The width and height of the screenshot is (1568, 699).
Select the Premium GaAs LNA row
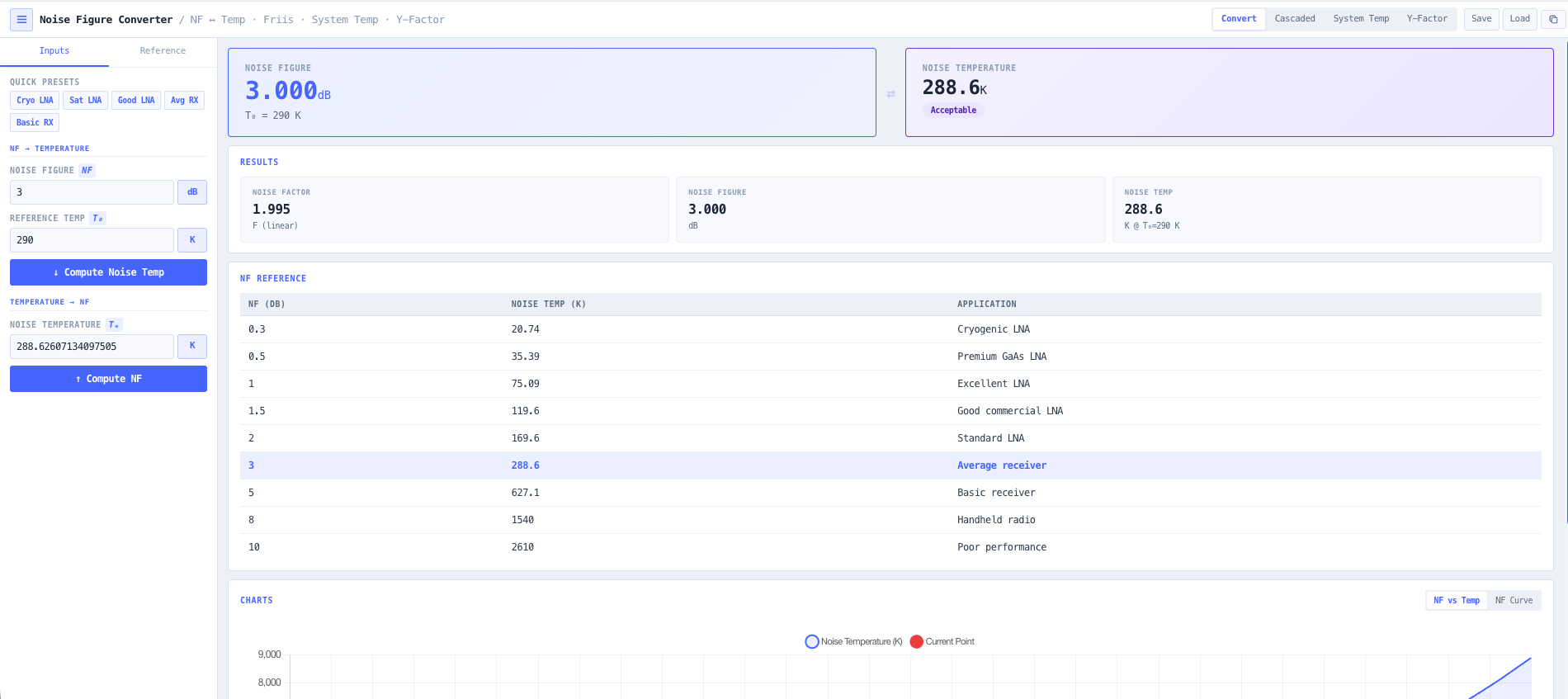point(890,357)
